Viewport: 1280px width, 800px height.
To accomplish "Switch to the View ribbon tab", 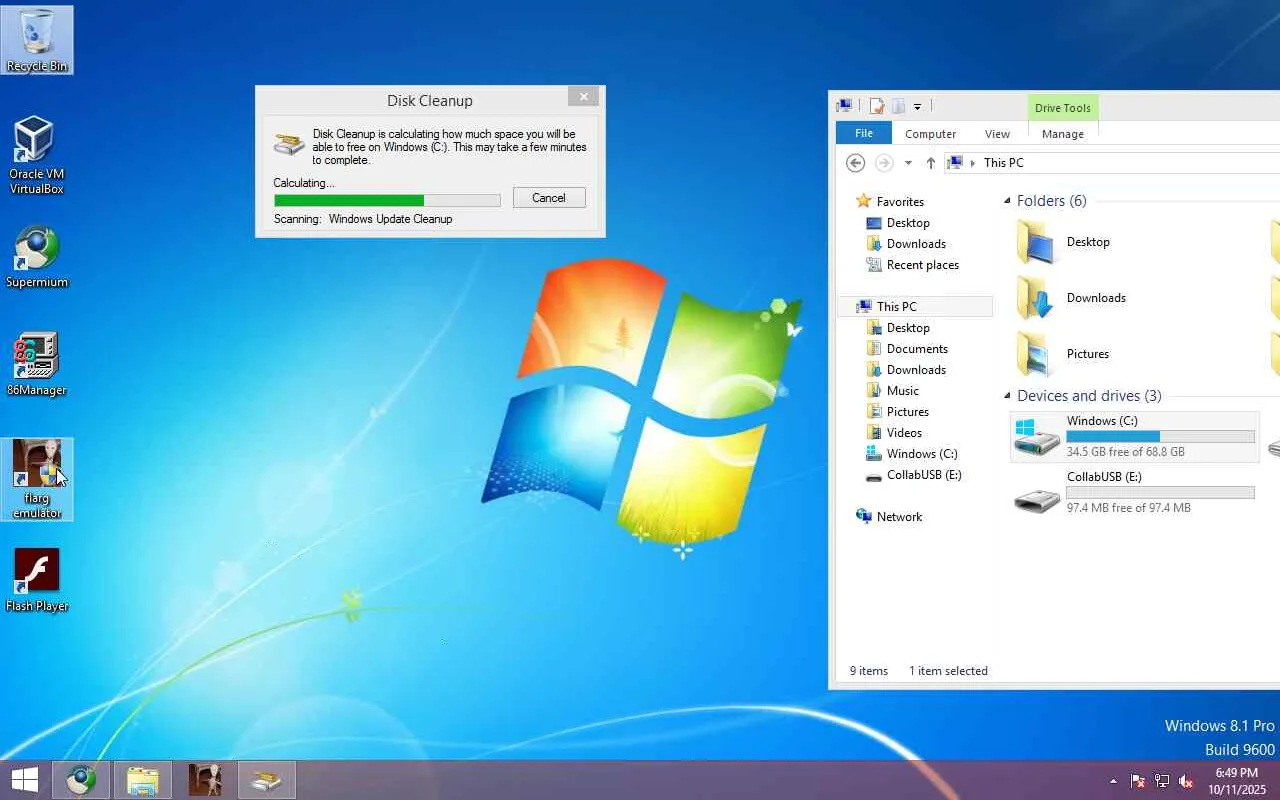I will [997, 134].
